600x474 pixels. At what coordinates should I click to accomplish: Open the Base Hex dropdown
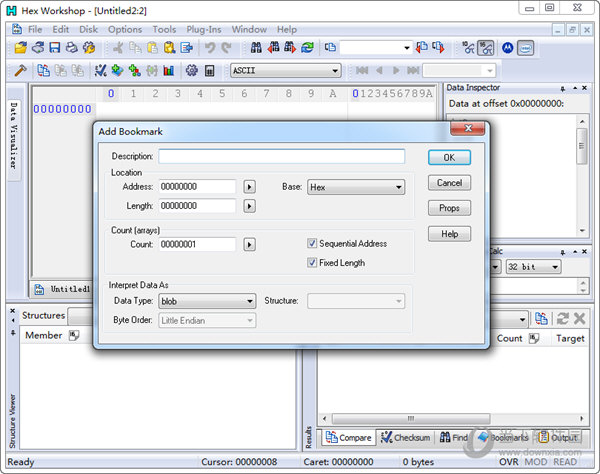click(x=356, y=187)
